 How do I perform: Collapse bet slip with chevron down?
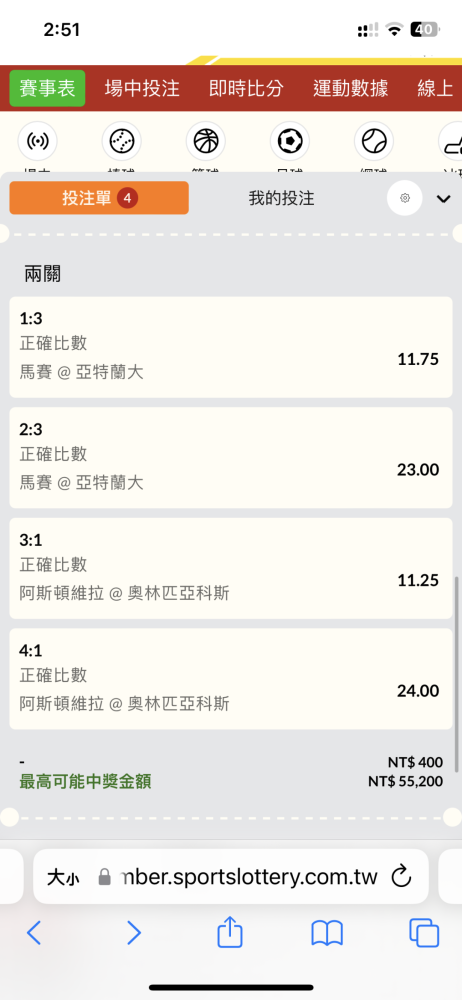[443, 199]
